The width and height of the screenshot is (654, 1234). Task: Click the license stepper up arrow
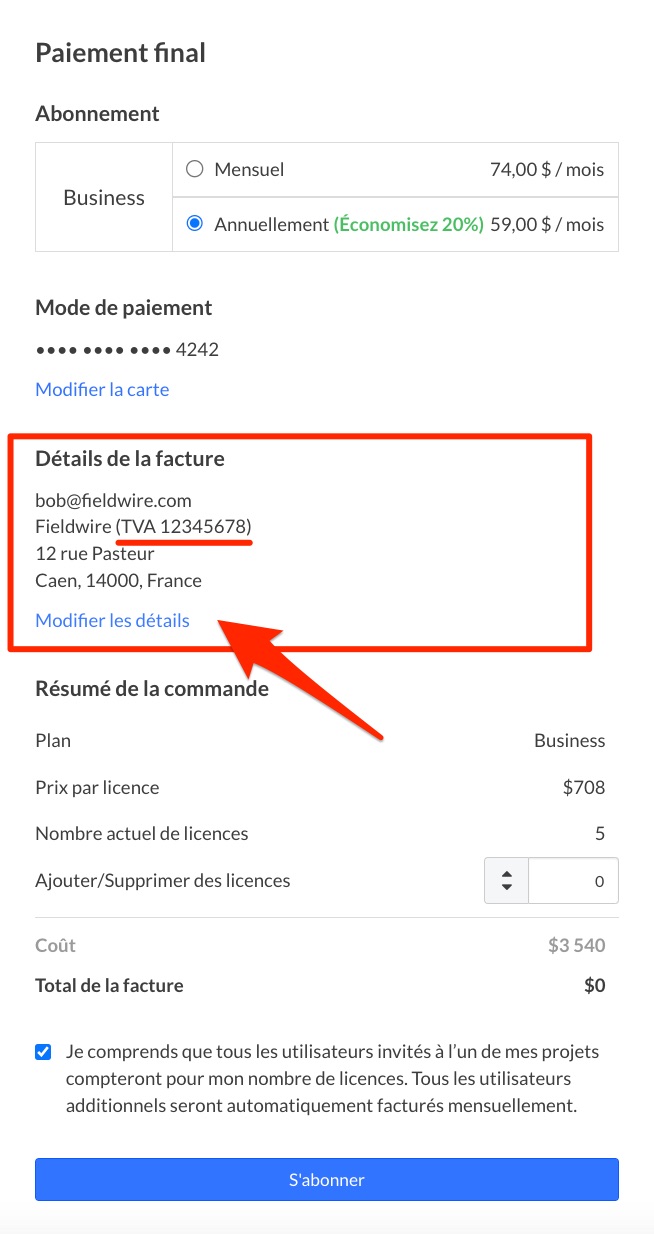[507, 875]
